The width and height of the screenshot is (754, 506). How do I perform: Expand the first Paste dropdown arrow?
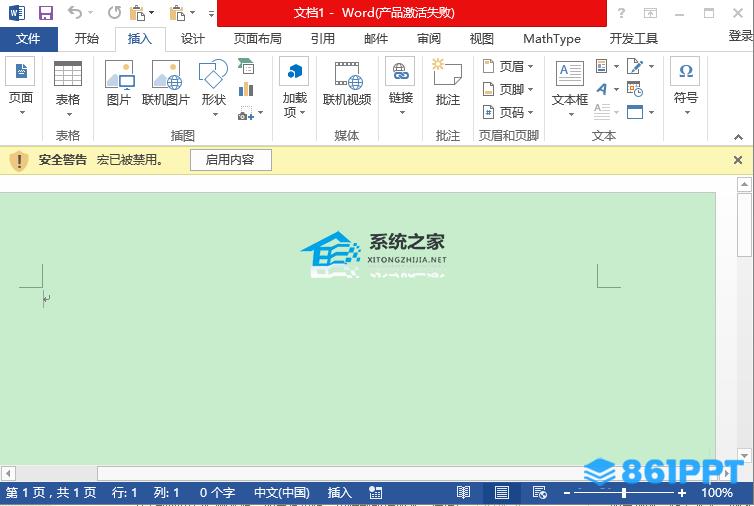(151, 13)
